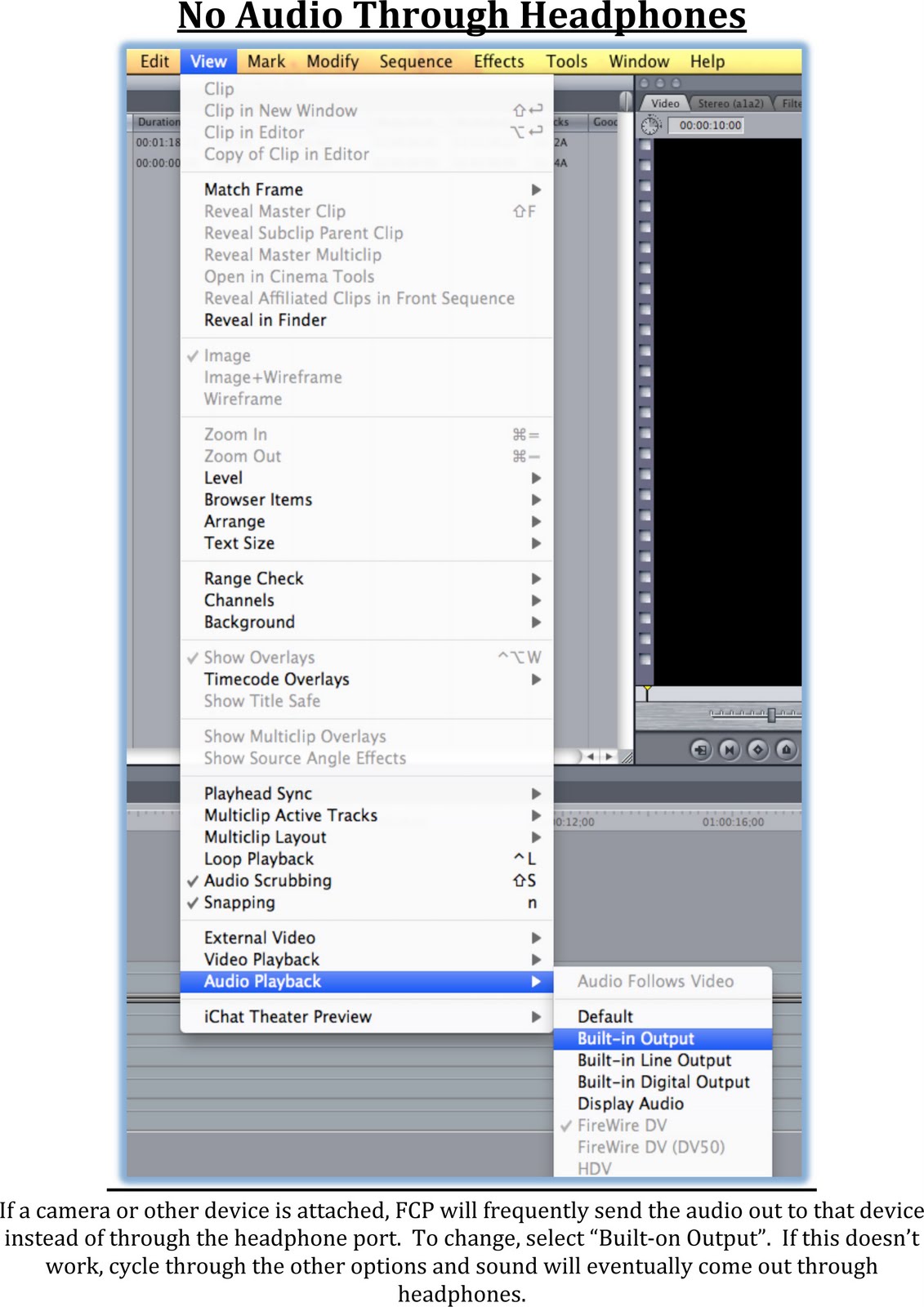Choose Loop Playback from the View menu
The image size is (924, 1307).
tap(366, 859)
